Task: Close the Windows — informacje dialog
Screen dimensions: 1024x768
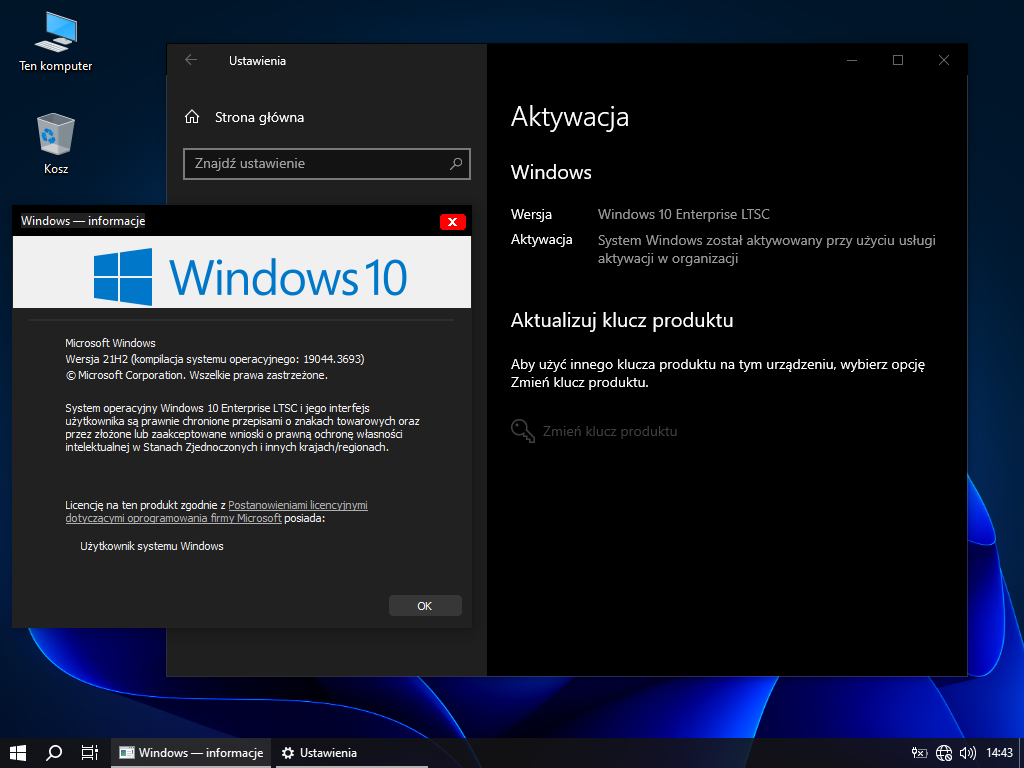Action: pos(452,222)
